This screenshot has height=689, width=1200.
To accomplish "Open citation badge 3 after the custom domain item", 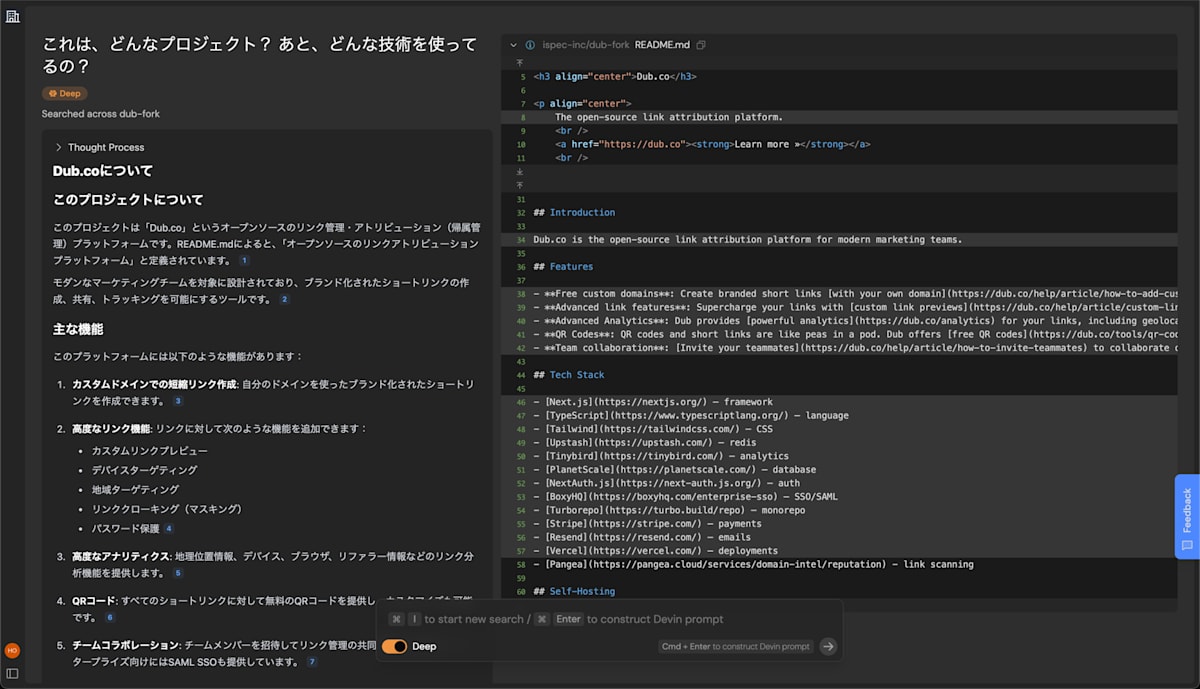I will pyautogui.click(x=178, y=401).
